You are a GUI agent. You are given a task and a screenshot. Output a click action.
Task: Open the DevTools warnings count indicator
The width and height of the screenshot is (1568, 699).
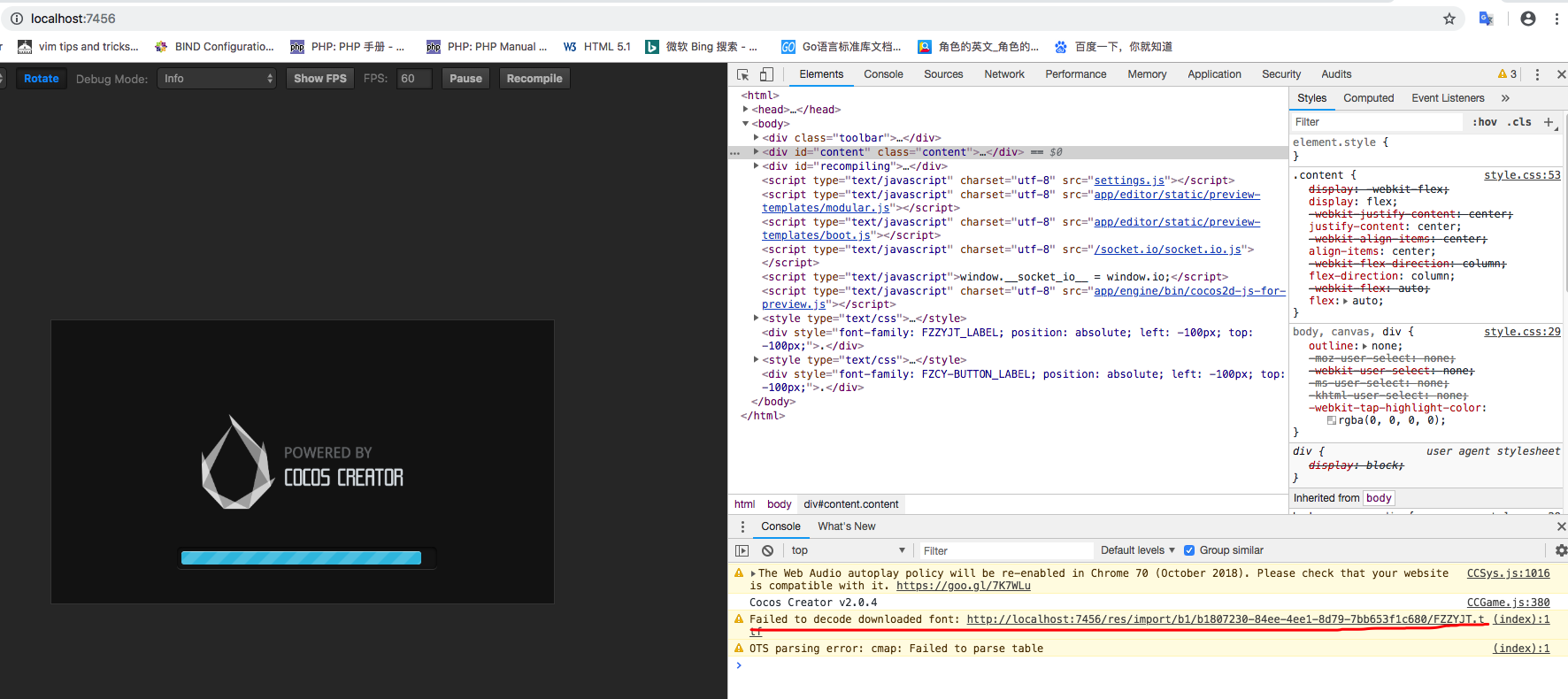[1507, 74]
